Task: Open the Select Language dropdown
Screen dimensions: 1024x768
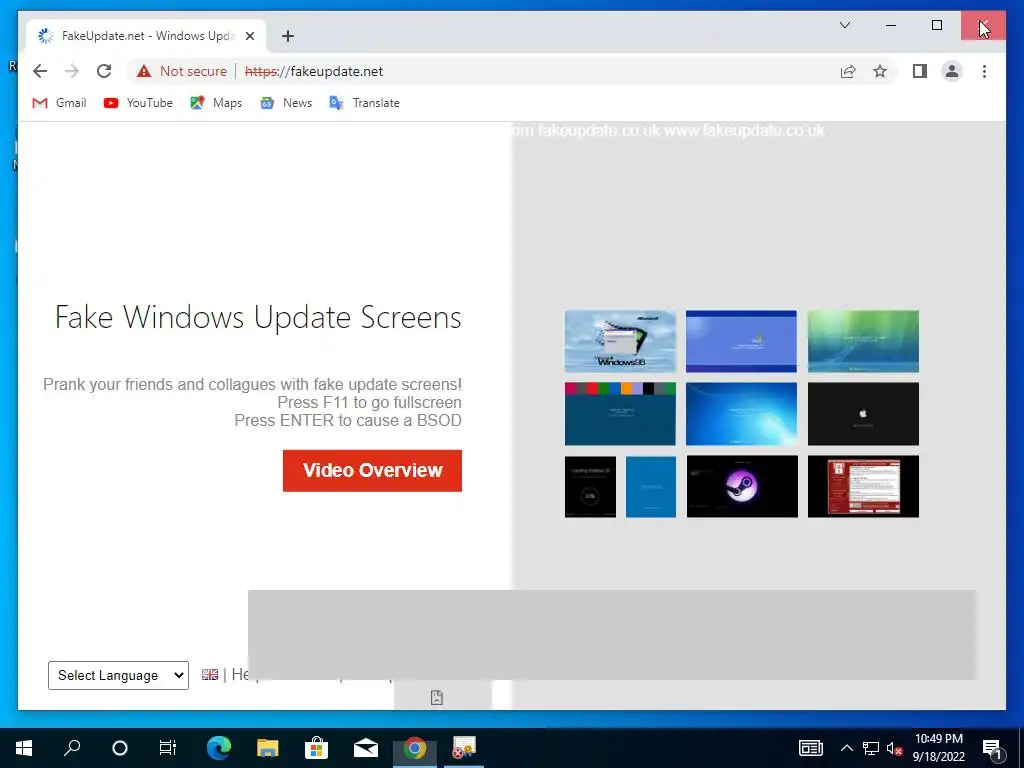Action: (x=118, y=675)
